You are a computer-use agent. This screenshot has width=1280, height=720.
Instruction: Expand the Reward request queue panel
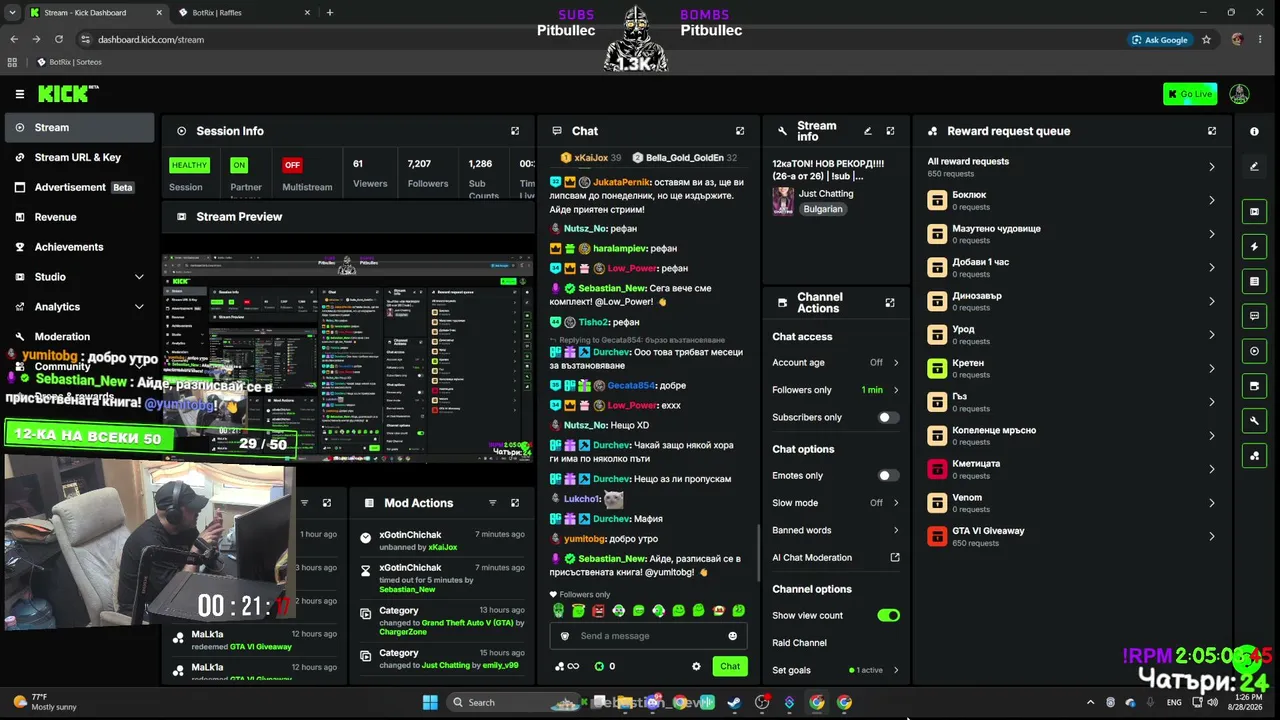pos(1212,131)
